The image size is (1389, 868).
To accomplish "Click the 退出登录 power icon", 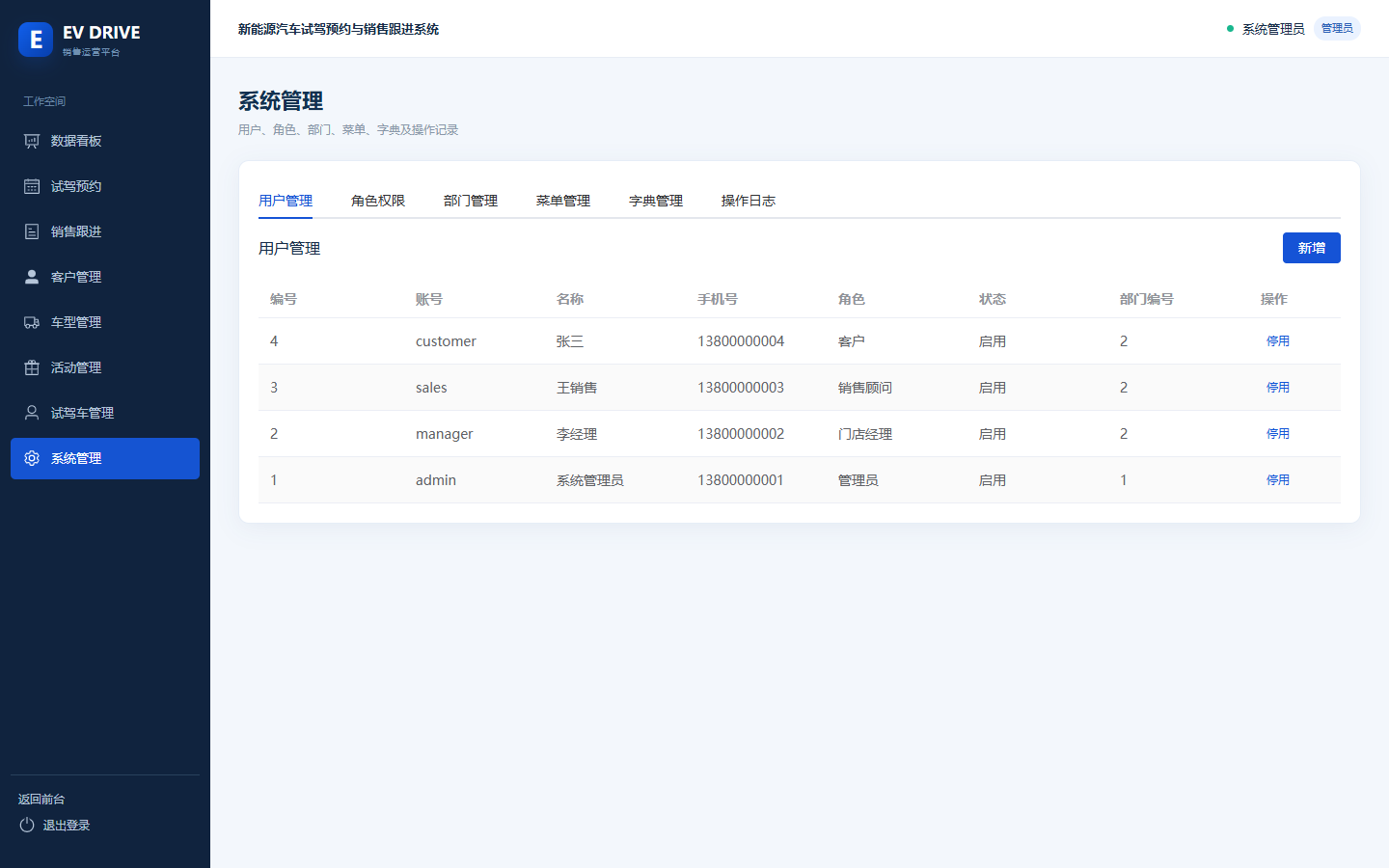I will coord(27,825).
